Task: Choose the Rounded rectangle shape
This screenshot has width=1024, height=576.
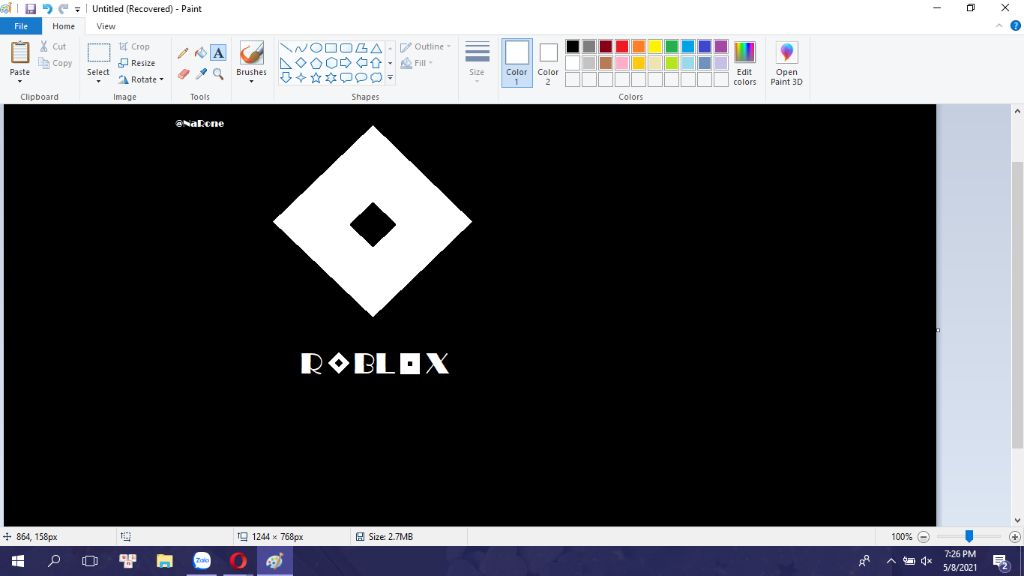Action: pos(345,48)
